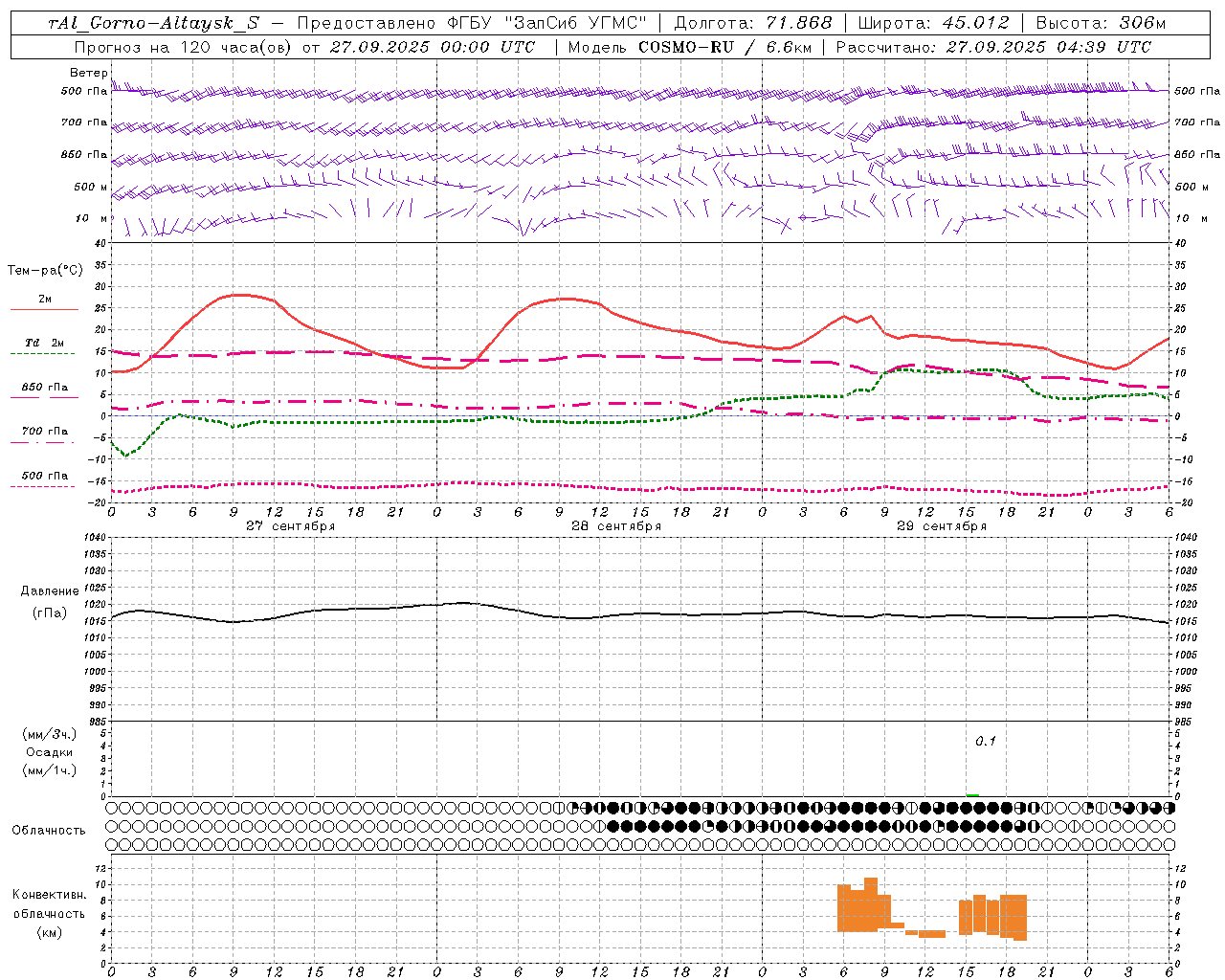
Task: Click the 28 сентября date label
Action: tap(616, 526)
